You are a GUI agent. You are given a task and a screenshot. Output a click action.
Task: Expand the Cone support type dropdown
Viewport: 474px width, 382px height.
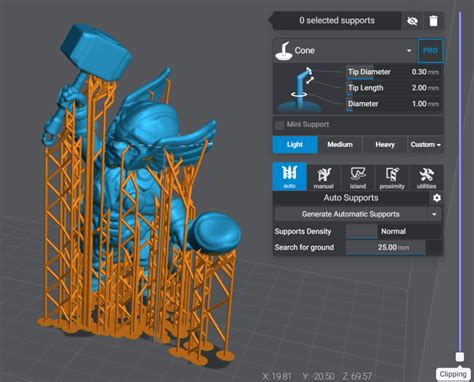pos(409,51)
